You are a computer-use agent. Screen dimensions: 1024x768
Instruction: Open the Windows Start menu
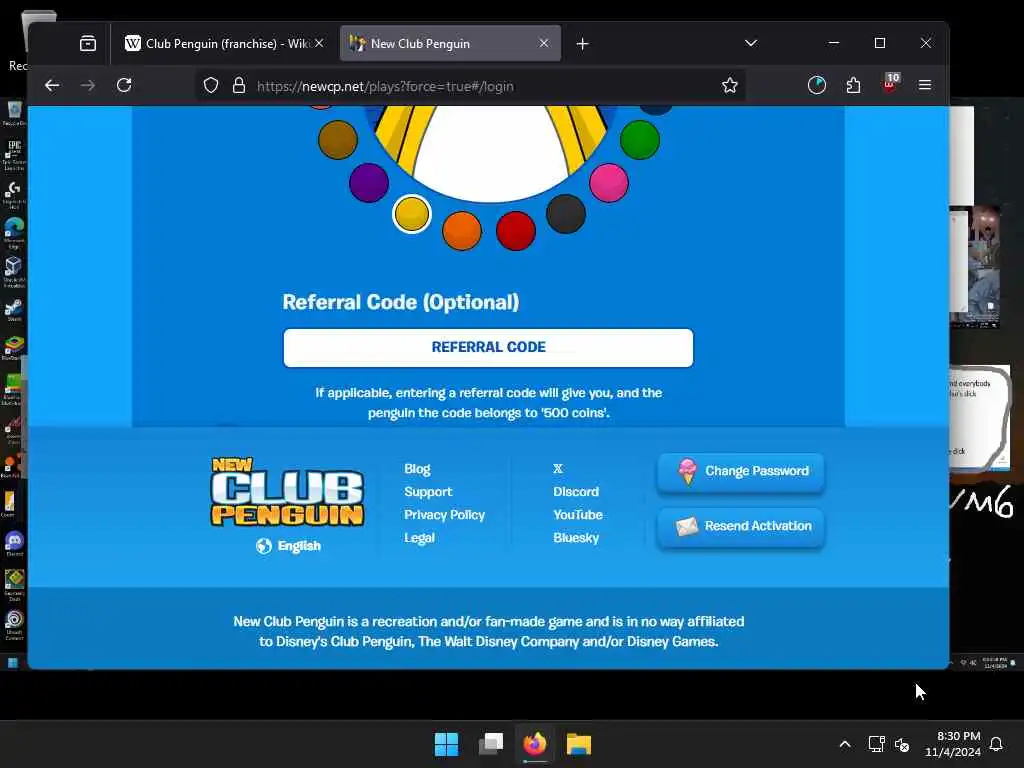click(447, 744)
